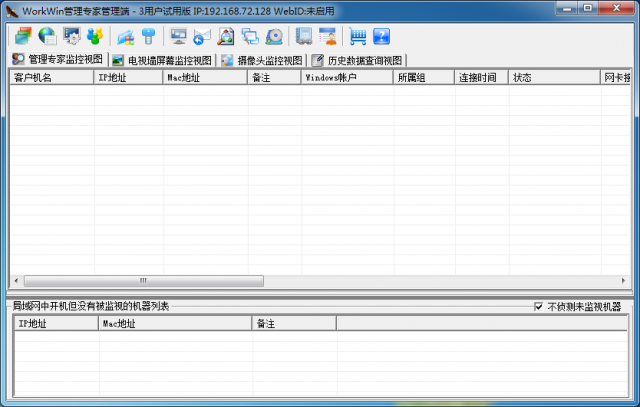The height and width of the screenshot is (407, 640).
Task: Click horizontal scrollbar left arrow
Action: pos(16,281)
